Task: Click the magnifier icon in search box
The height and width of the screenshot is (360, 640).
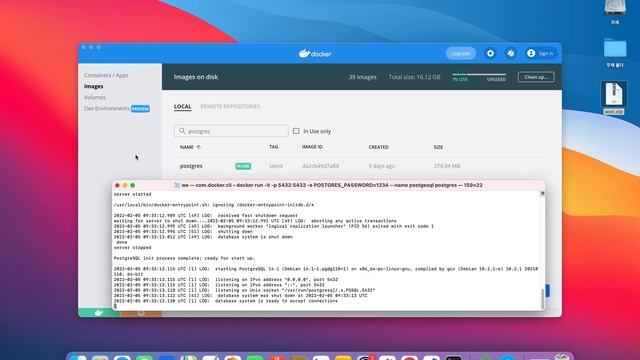Action: pos(182,131)
